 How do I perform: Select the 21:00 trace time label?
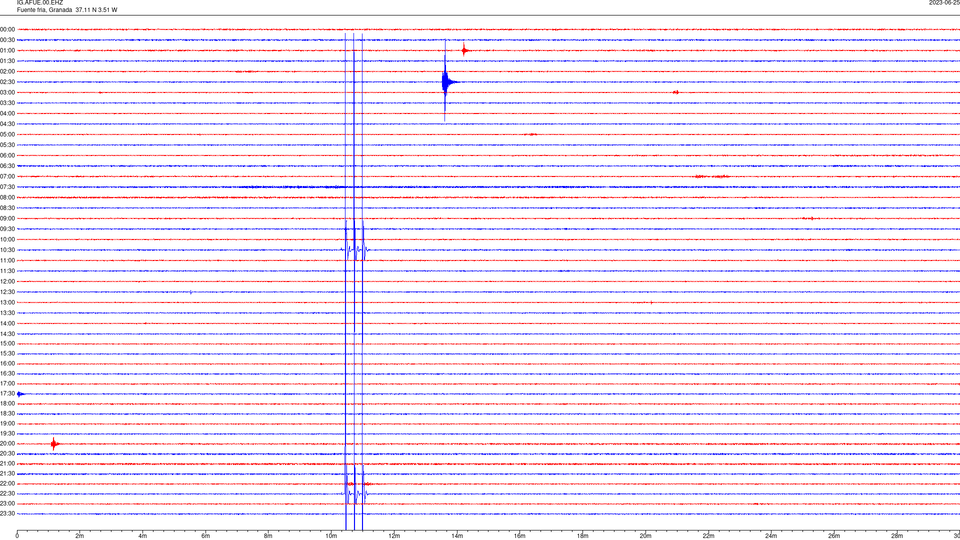click(x=7, y=463)
